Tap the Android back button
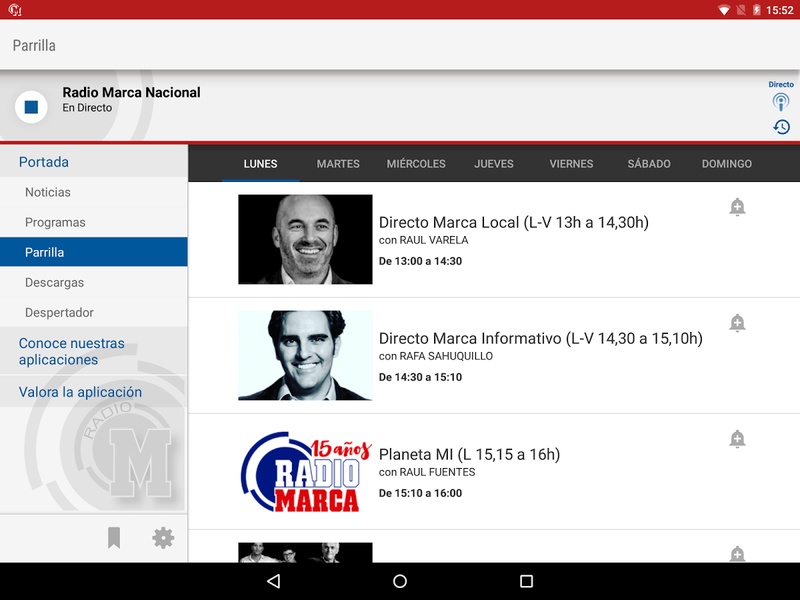 [273, 581]
